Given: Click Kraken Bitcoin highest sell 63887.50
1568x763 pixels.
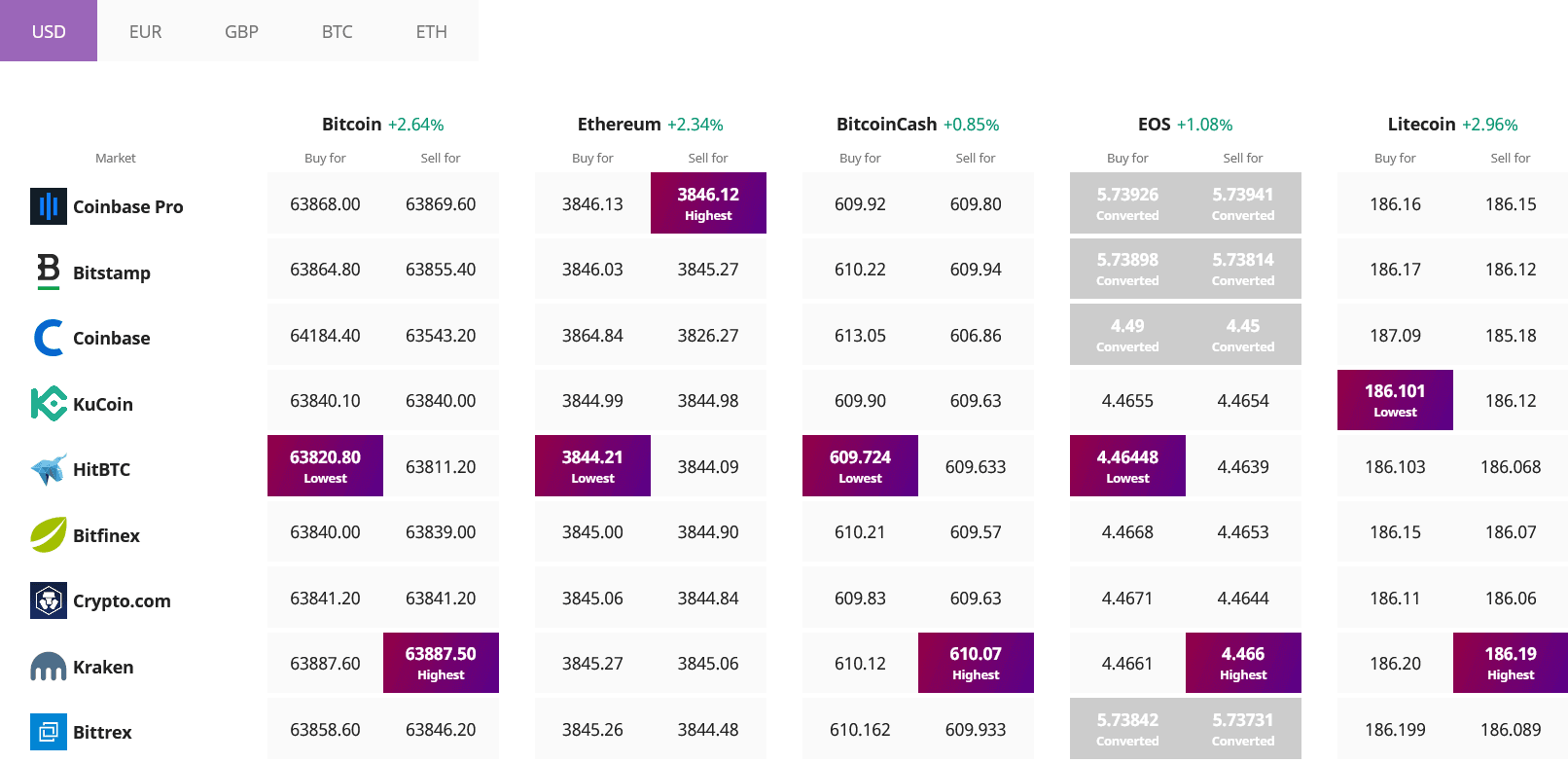Looking at the screenshot, I should point(441,663).
